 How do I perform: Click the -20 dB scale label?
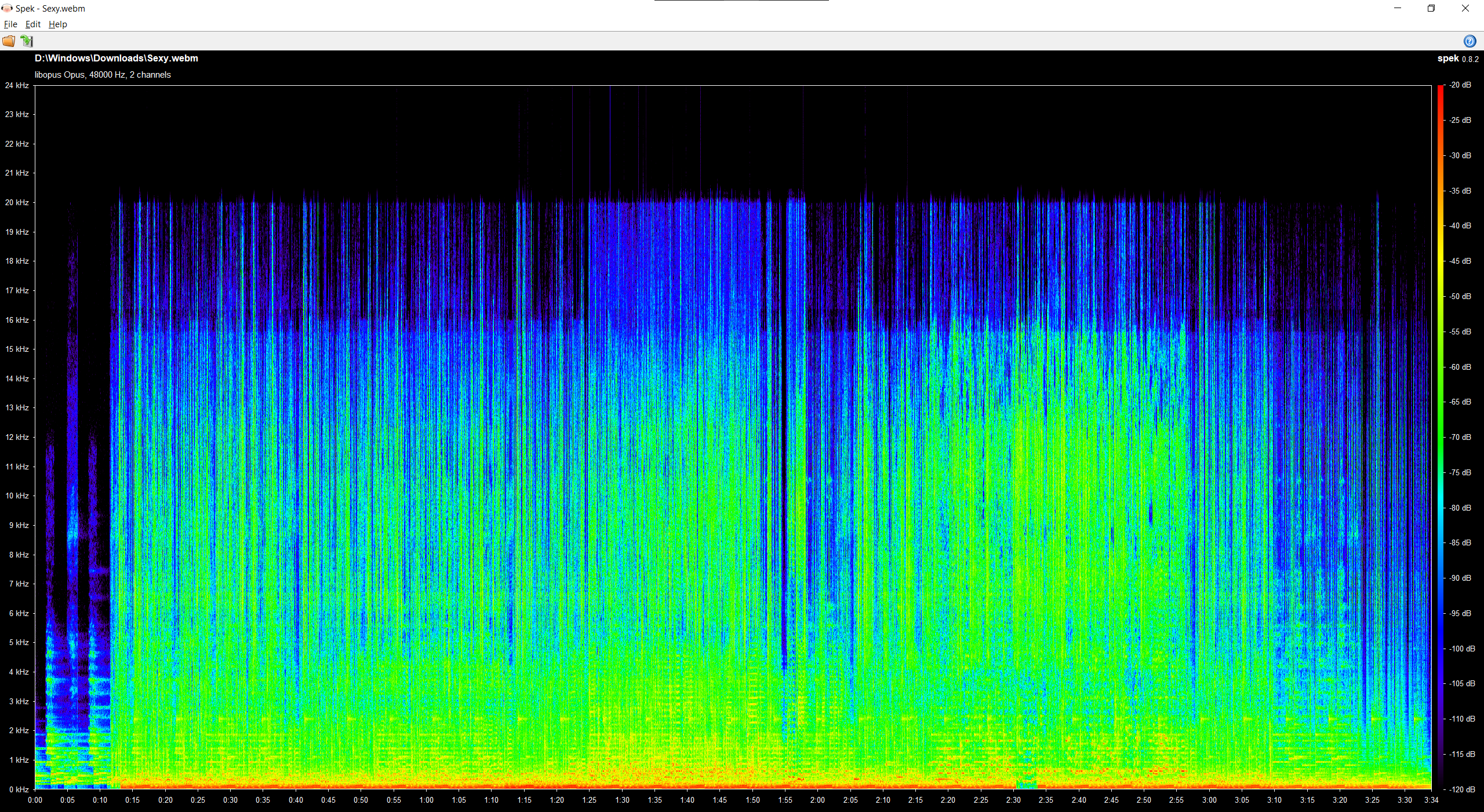coord(1460,85)
